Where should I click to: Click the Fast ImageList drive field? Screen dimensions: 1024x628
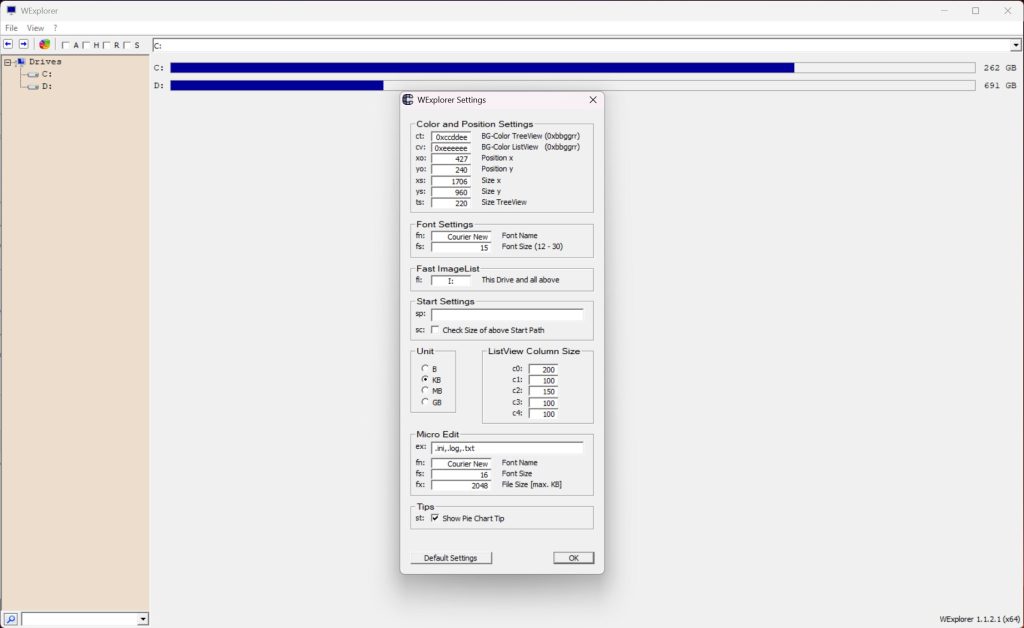451,281
